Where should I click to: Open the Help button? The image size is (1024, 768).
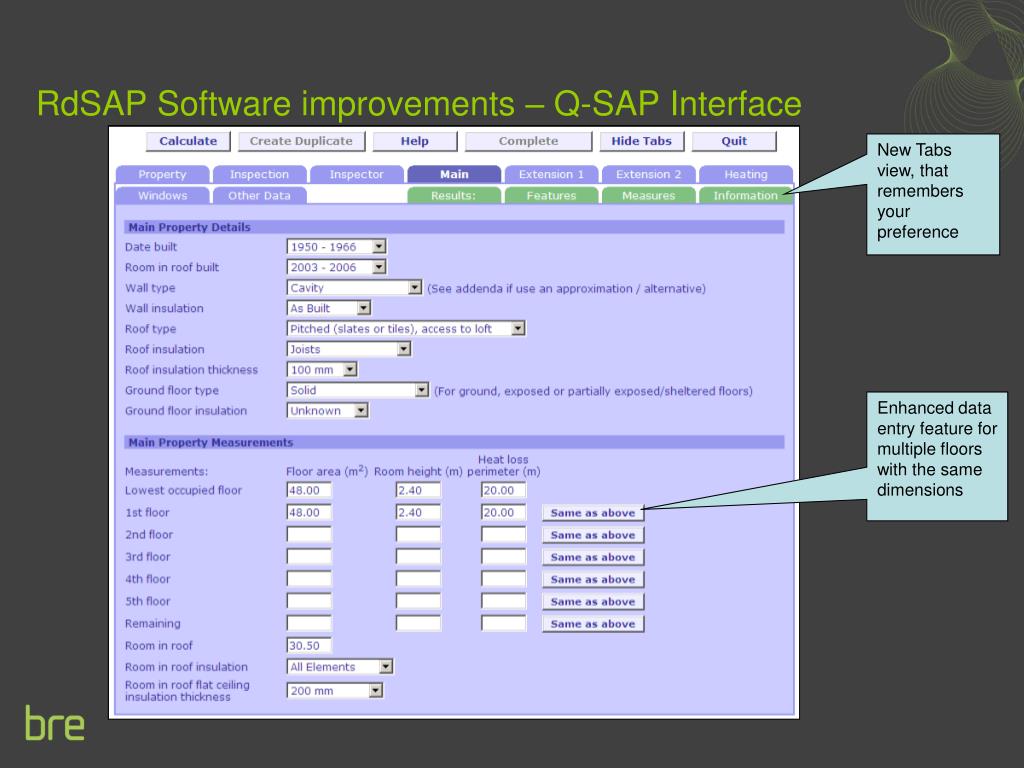(415, 141)
